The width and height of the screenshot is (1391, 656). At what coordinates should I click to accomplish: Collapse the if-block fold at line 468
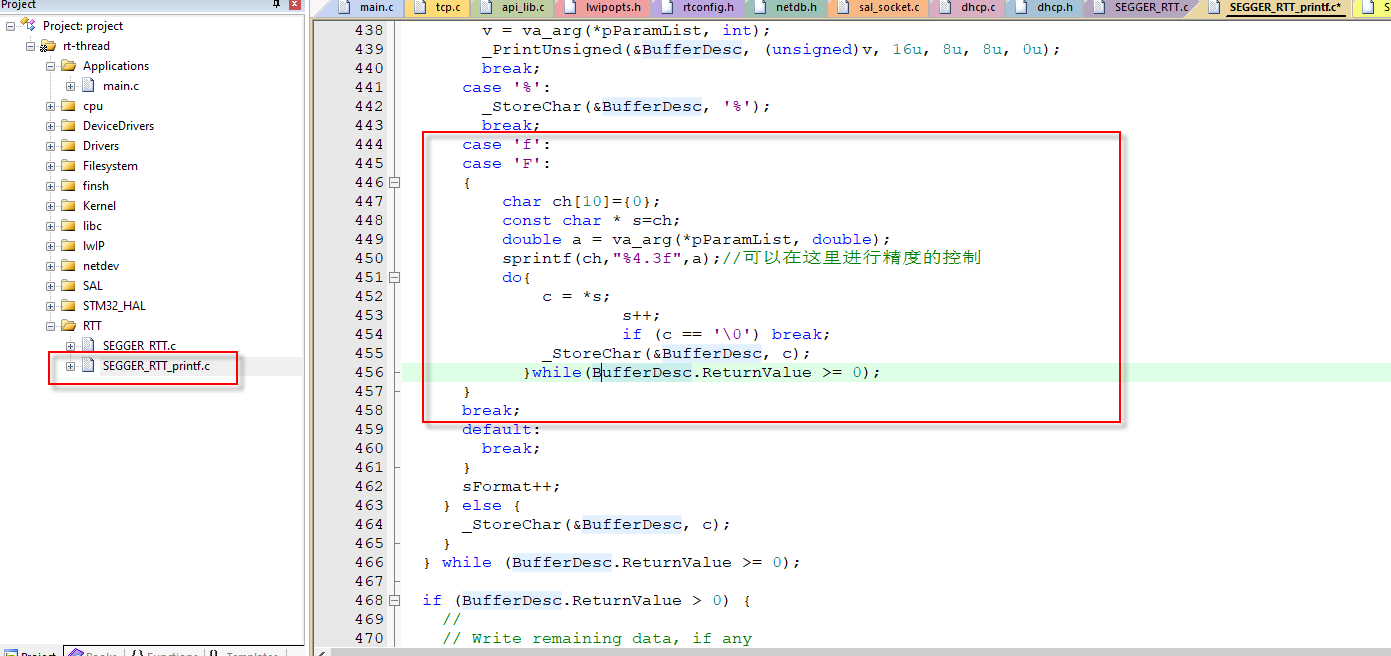pyautogui.click(x=395, y=601)
